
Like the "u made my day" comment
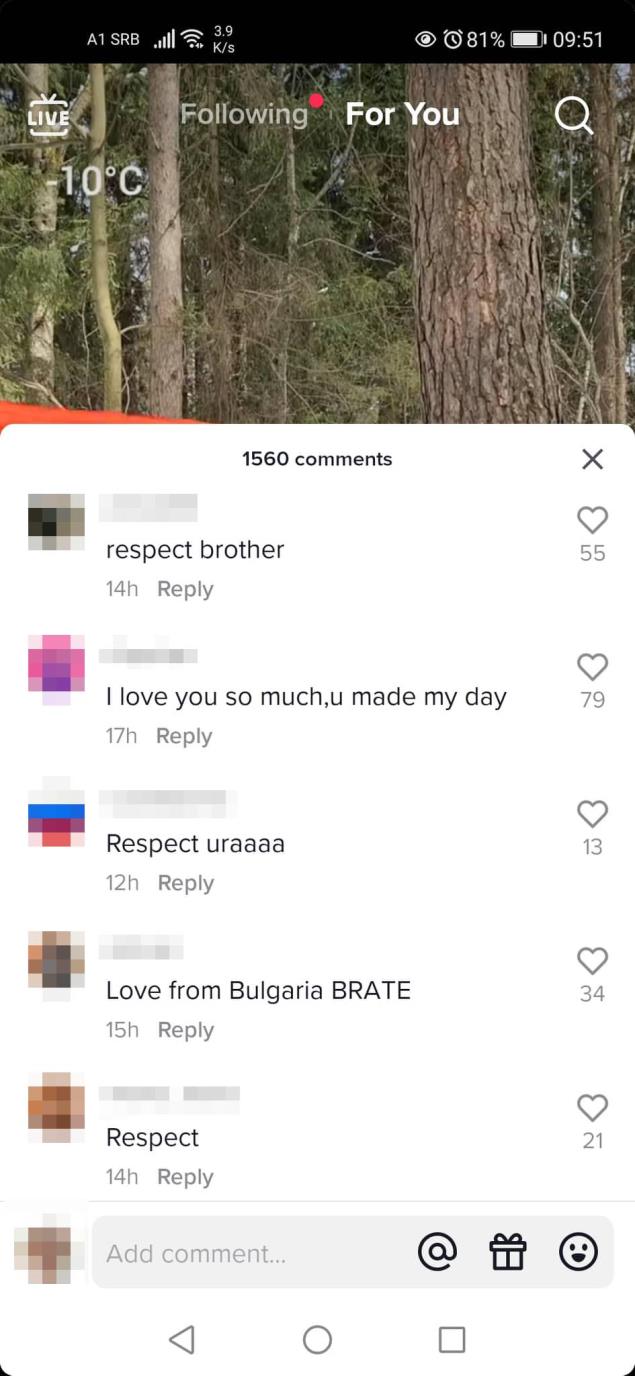point(592,667)
